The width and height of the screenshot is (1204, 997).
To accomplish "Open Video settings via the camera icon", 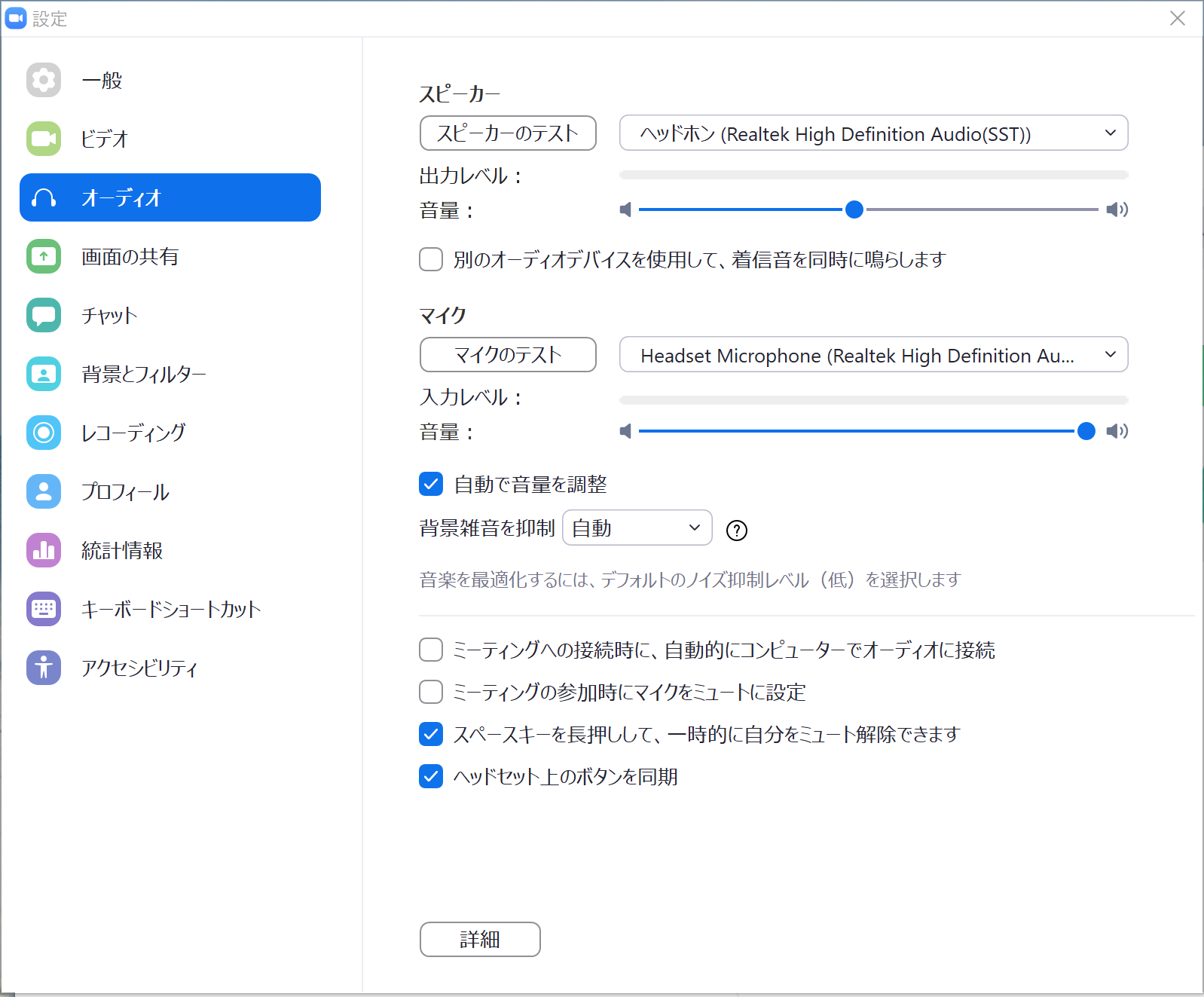I will (x=44, y=139).
